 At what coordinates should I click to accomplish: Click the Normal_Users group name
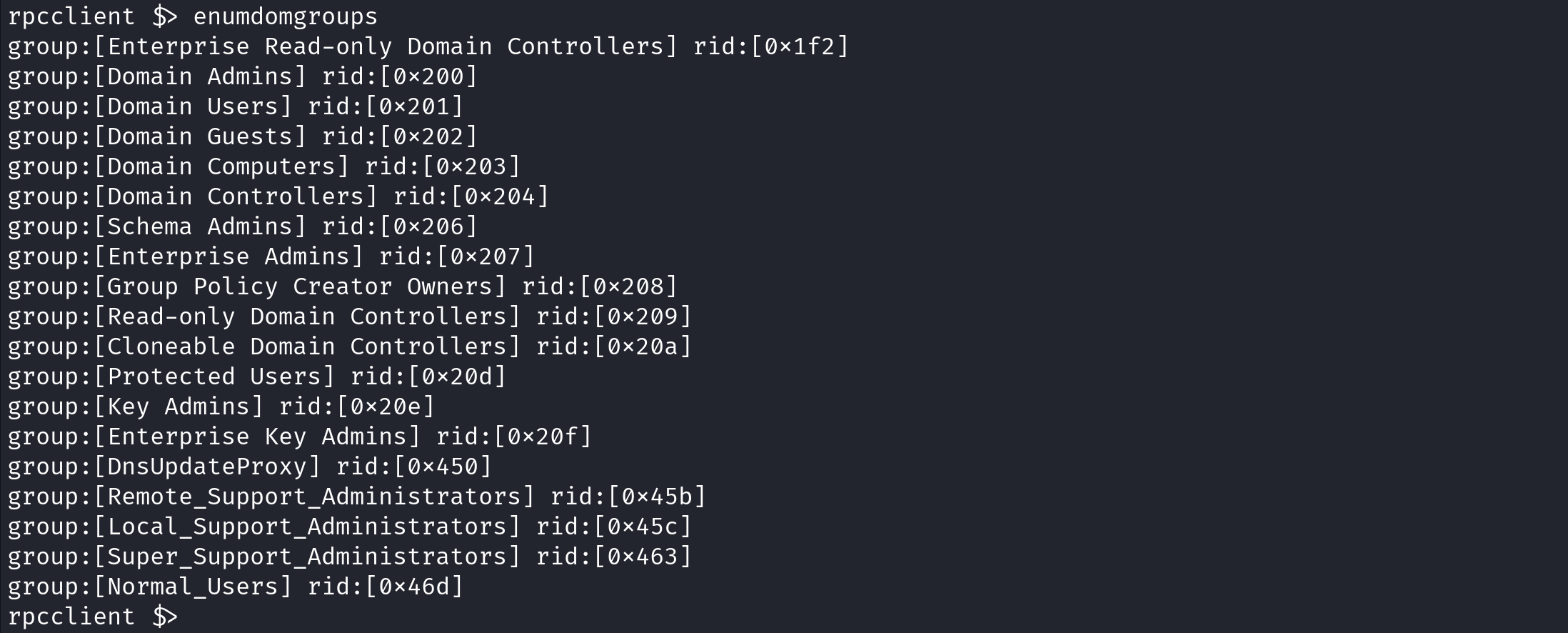pos(193,586)
